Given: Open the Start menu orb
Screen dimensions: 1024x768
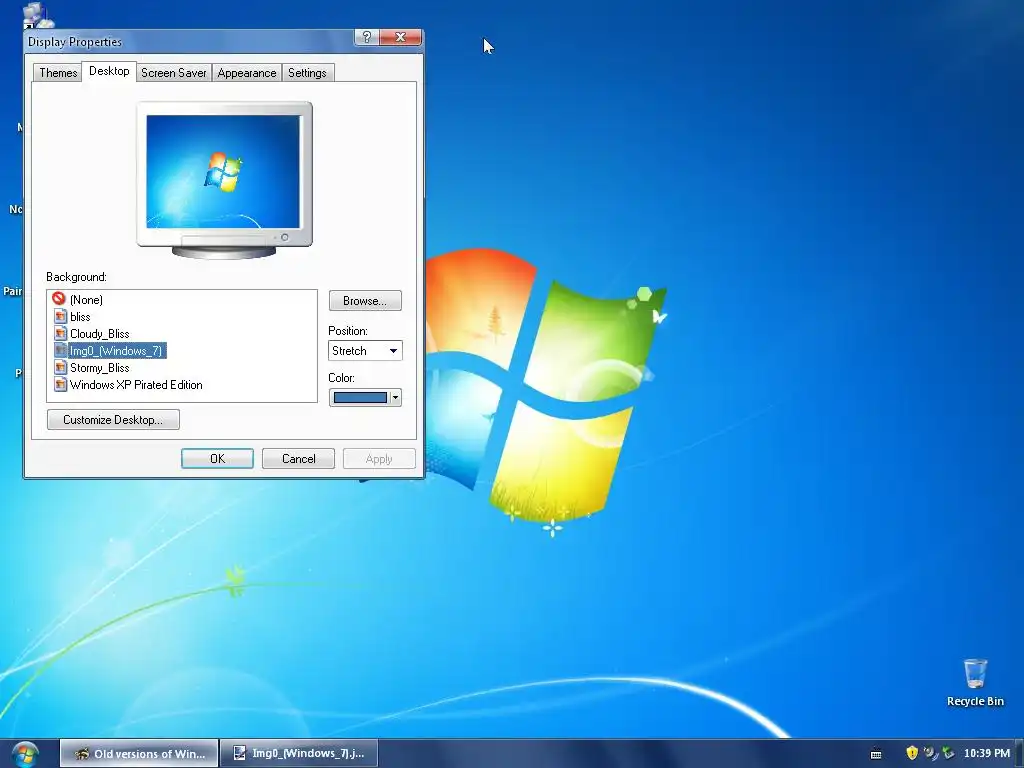Looking at the screenshot, I should coord(25,754).
